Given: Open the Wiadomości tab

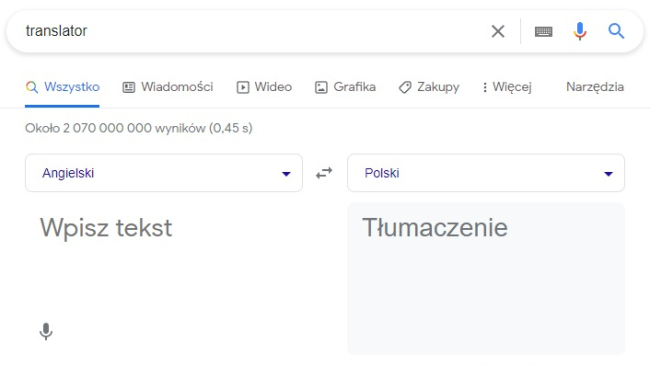Looking at the screenshot, I should click(168, 87).
